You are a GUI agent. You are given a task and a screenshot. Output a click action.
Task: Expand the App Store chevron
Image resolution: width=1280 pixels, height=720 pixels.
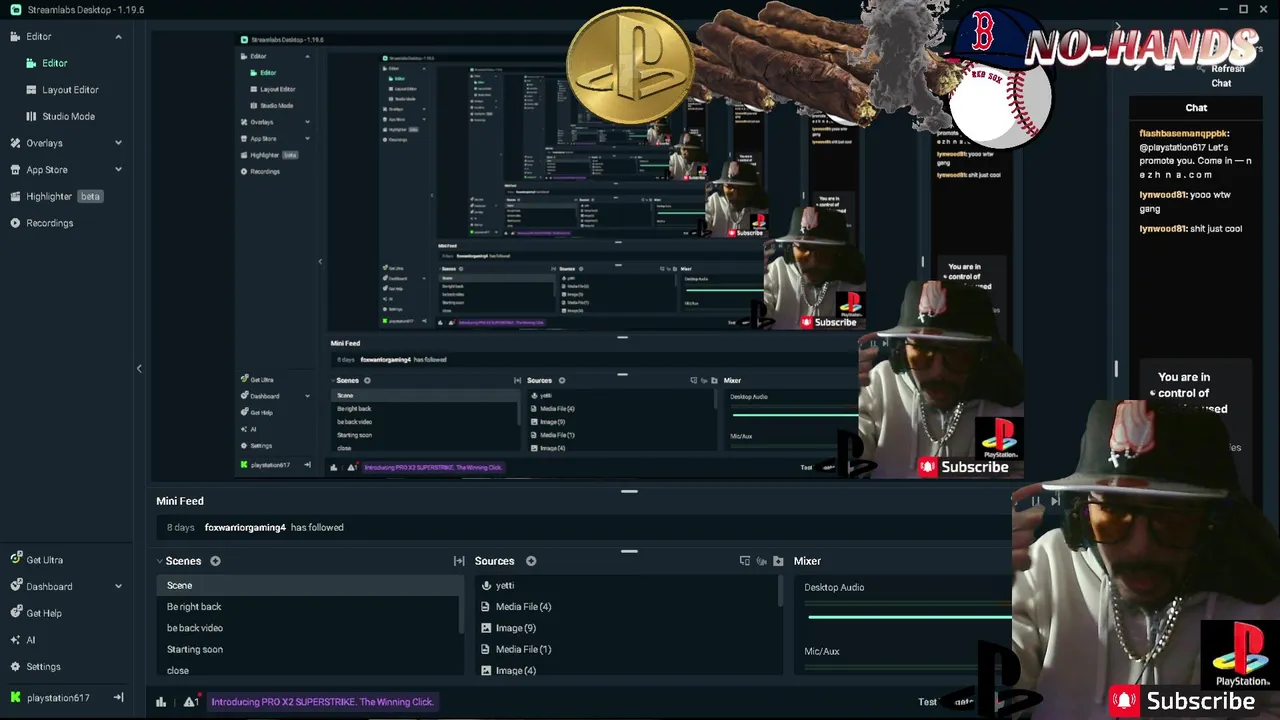[118, 170]
